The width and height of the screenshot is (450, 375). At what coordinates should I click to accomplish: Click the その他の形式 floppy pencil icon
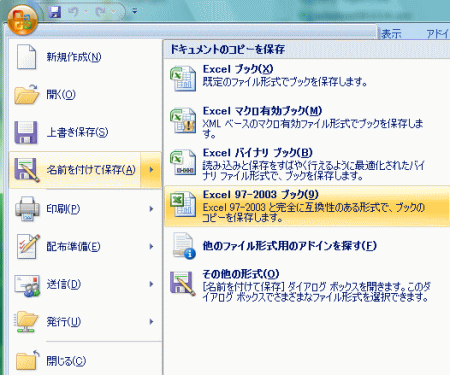183,284
